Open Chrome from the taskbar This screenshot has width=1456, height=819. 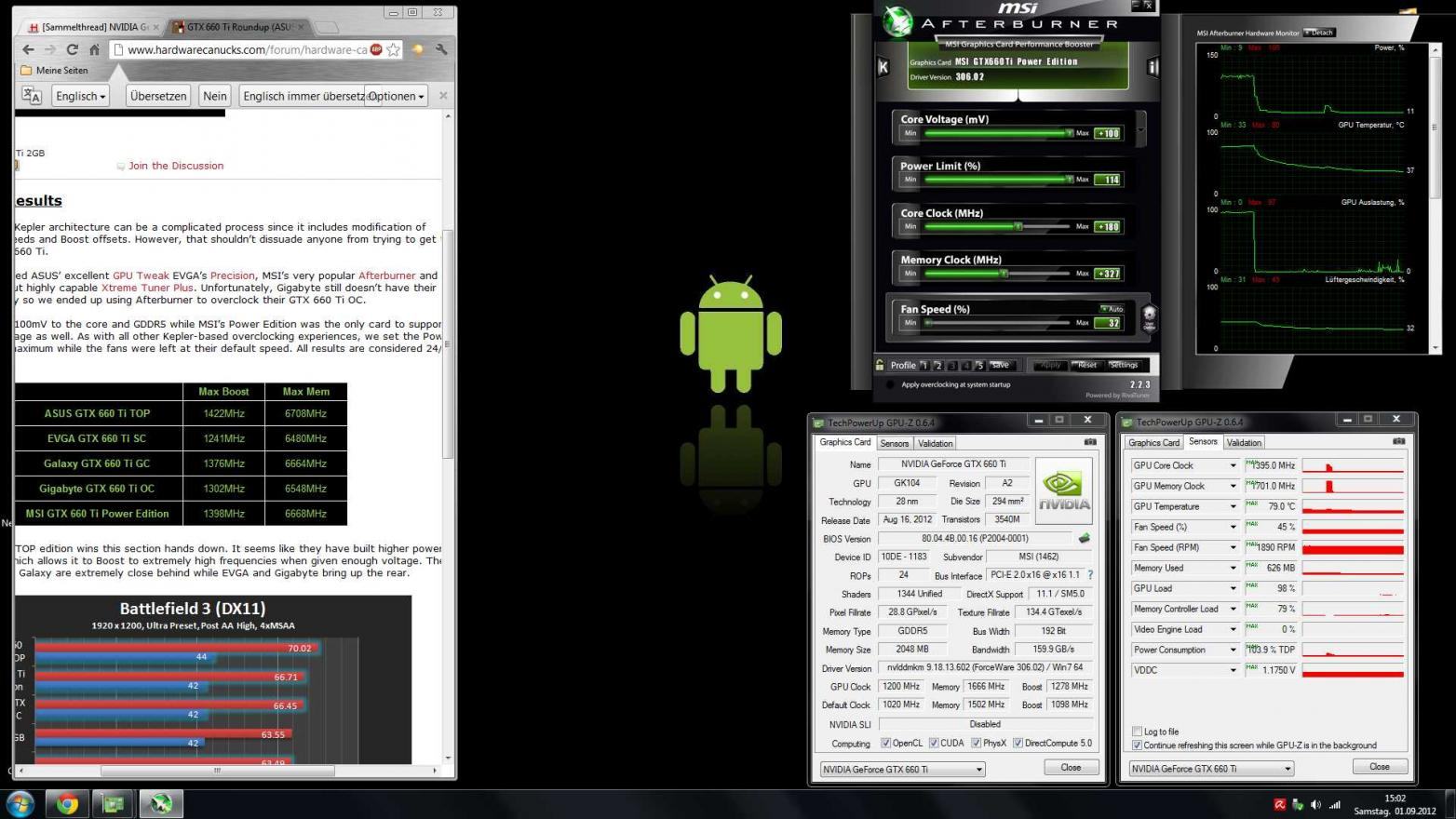click(x=67, y=804)
